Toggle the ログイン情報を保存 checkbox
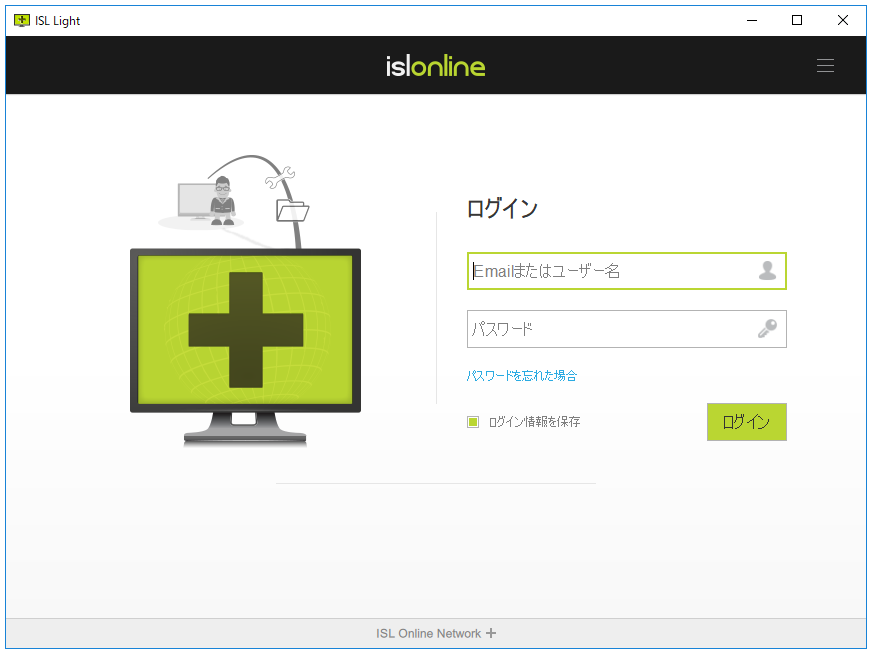The width and height of the screenshot is (872, 654). (473, 422)
